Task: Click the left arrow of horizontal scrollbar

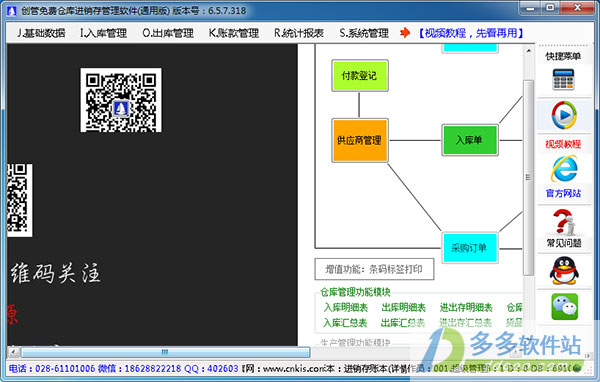Action: point(13,352)
